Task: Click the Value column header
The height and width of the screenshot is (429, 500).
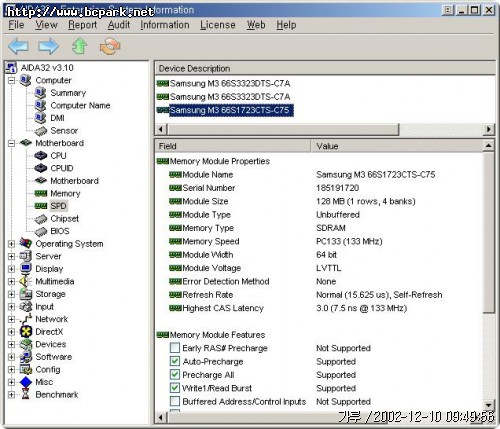Action: click(397, 146)
